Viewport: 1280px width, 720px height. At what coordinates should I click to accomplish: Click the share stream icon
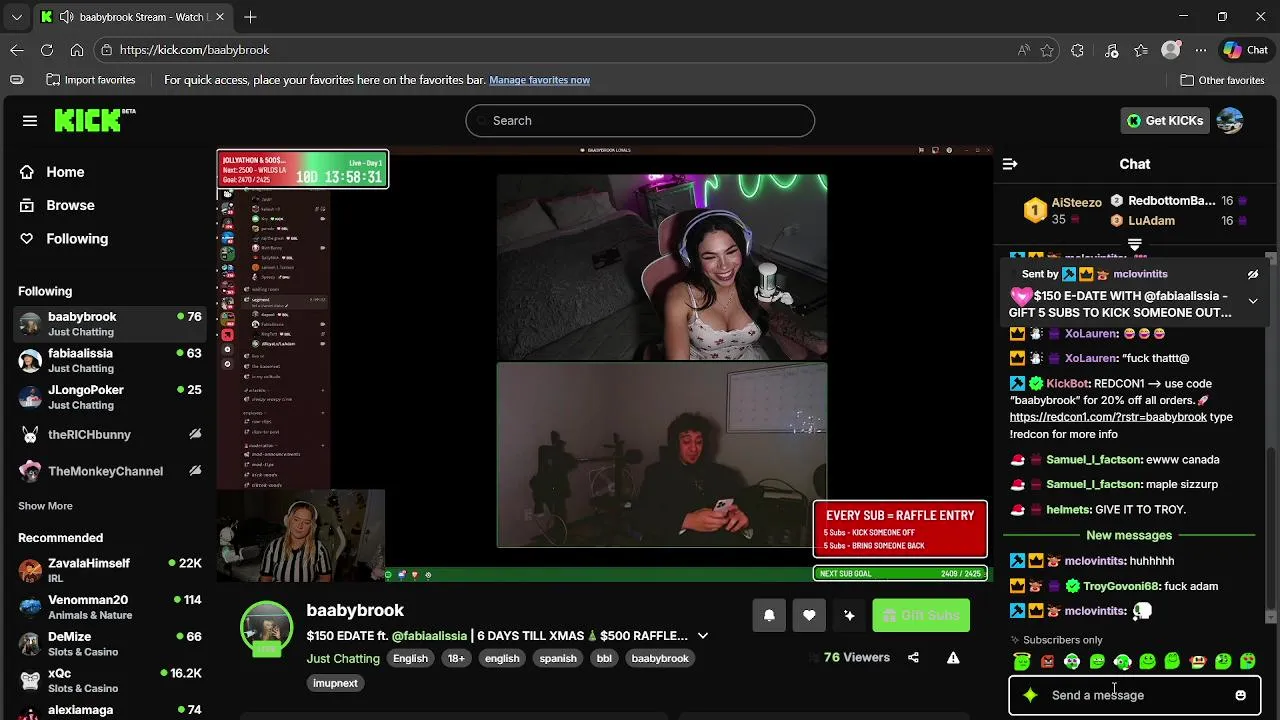pyautogui.click(x=913, y=658)
